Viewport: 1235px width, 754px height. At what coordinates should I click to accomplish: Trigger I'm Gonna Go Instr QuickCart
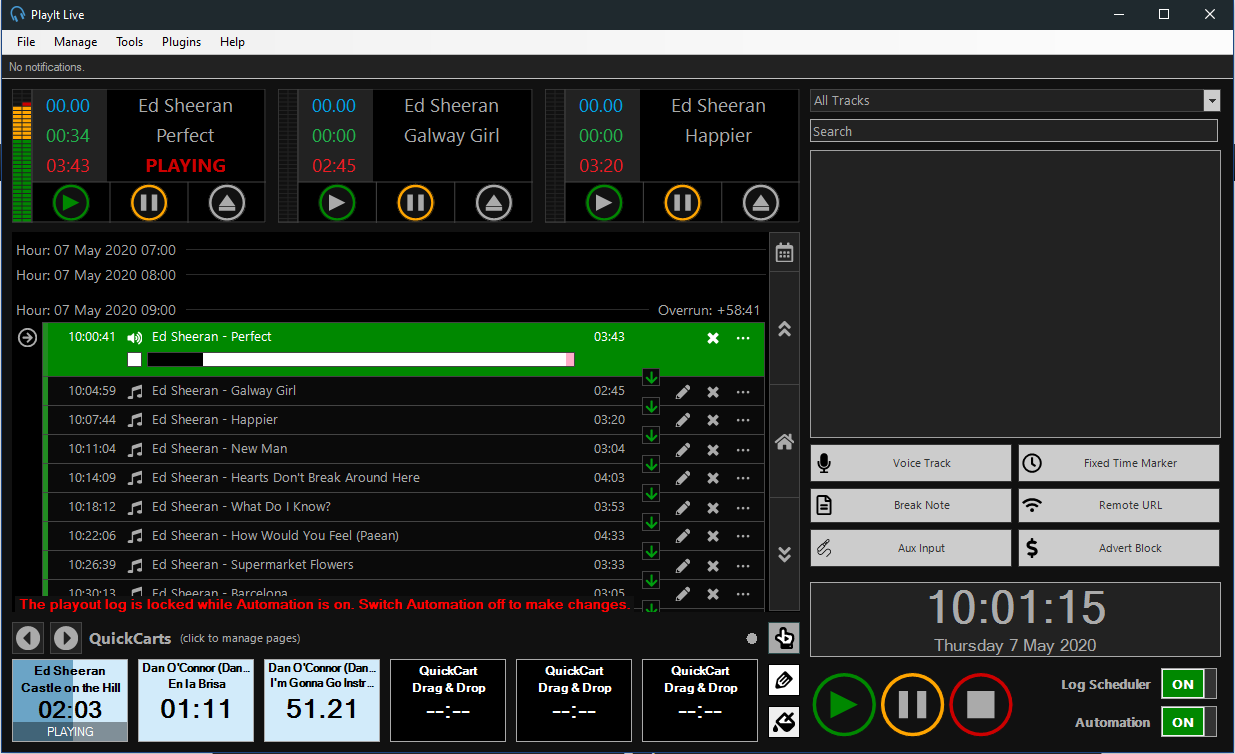[322, 700]
